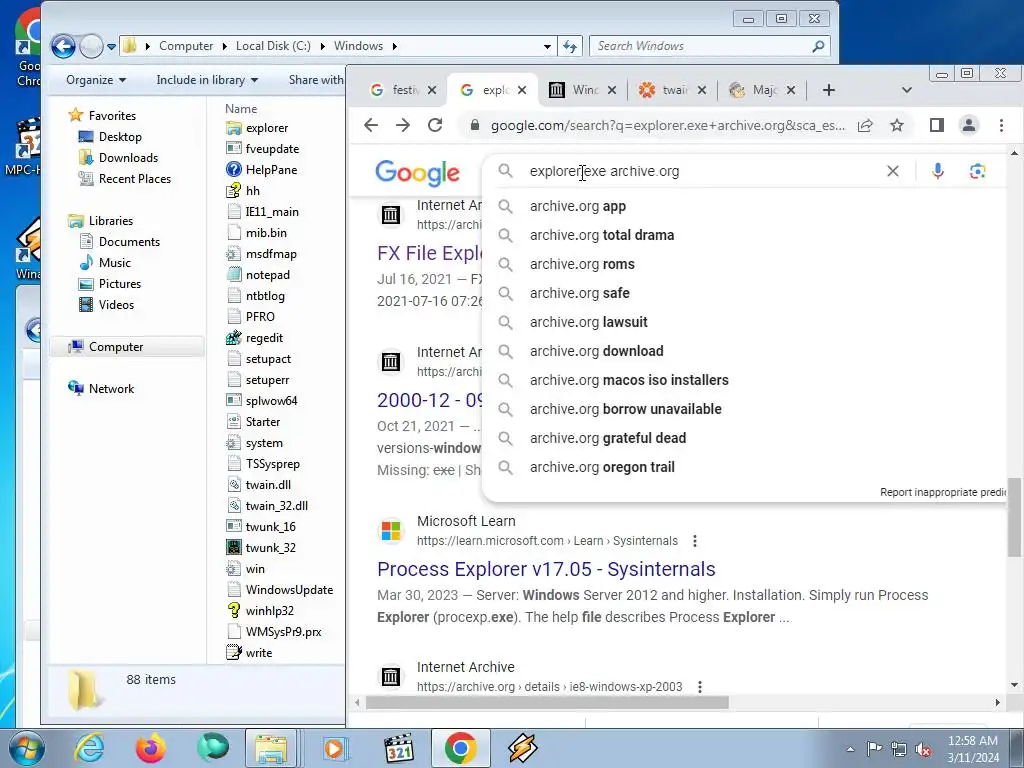1024x768 pixels.
Task: Click the 'Search Windows' Explorer field
Action: click(702, 46)
